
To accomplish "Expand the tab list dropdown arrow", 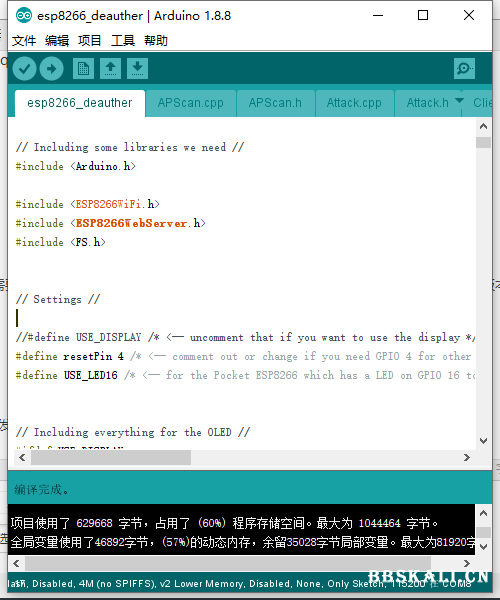I will click(x=459, y=101).
